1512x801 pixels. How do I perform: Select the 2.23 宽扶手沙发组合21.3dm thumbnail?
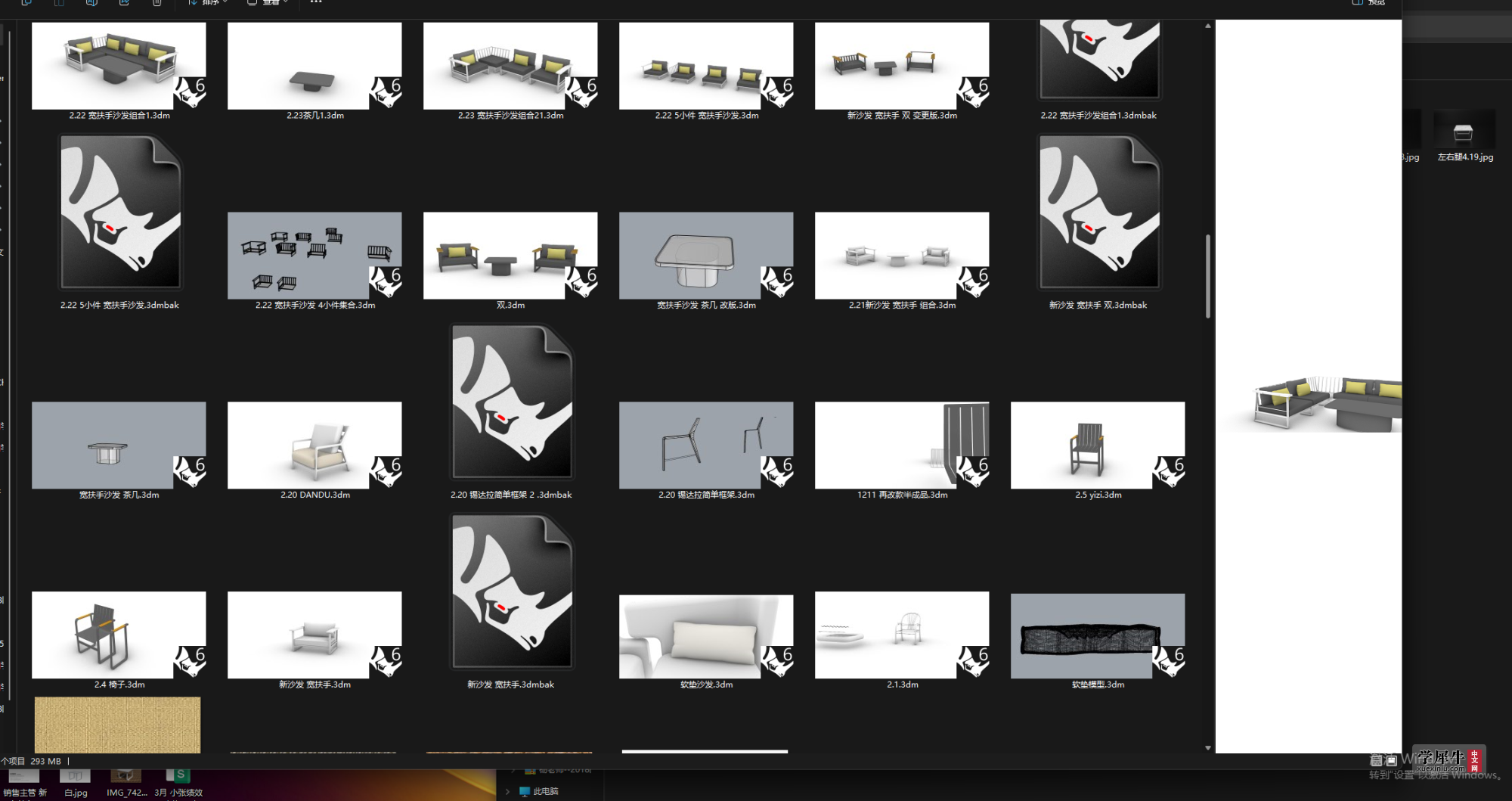(510, 66)
